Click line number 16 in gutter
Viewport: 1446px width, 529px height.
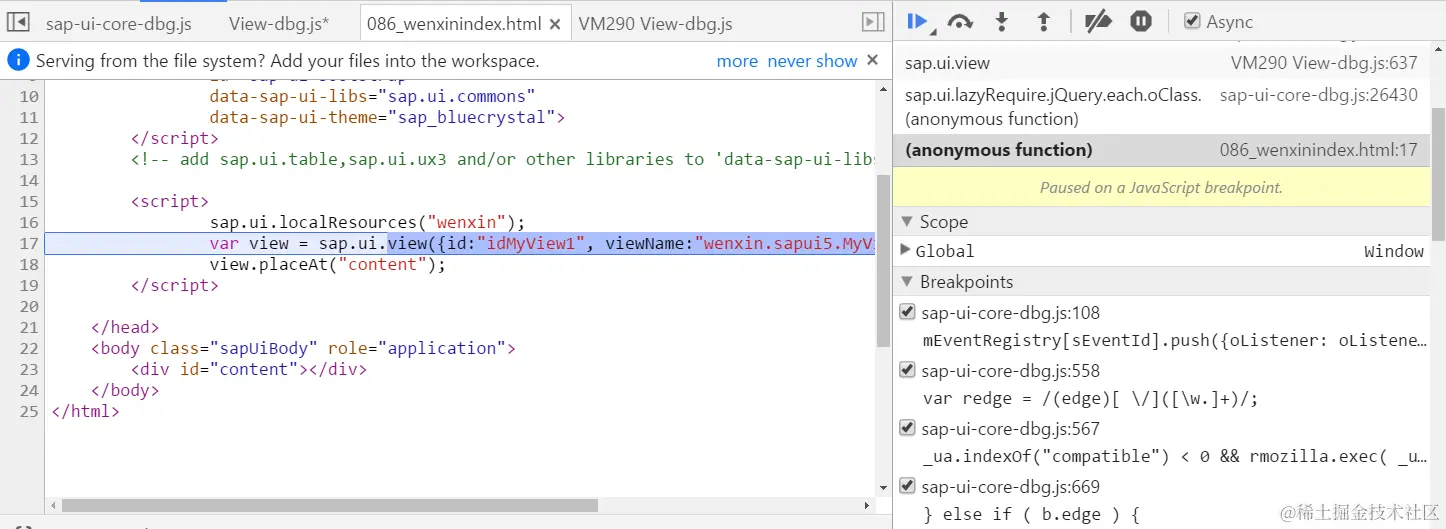28,222
